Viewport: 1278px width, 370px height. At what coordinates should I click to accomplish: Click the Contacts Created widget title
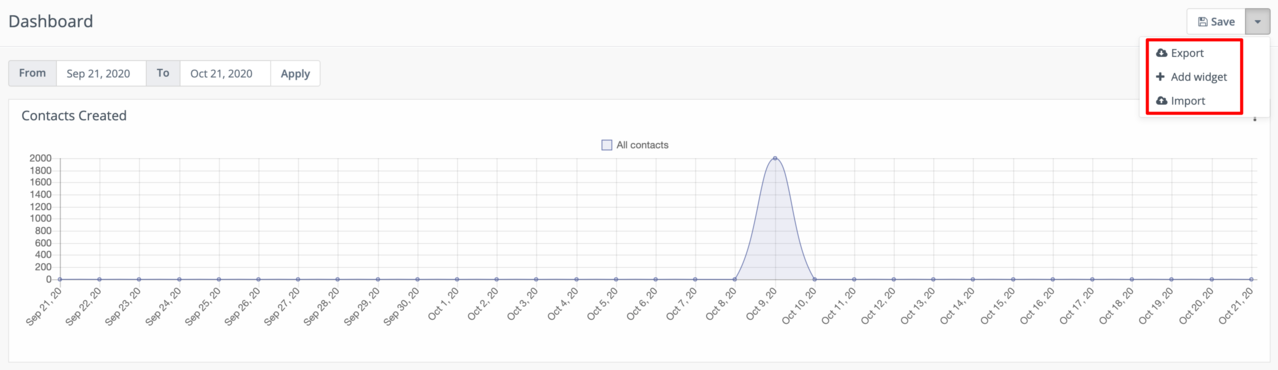(74, 116)
